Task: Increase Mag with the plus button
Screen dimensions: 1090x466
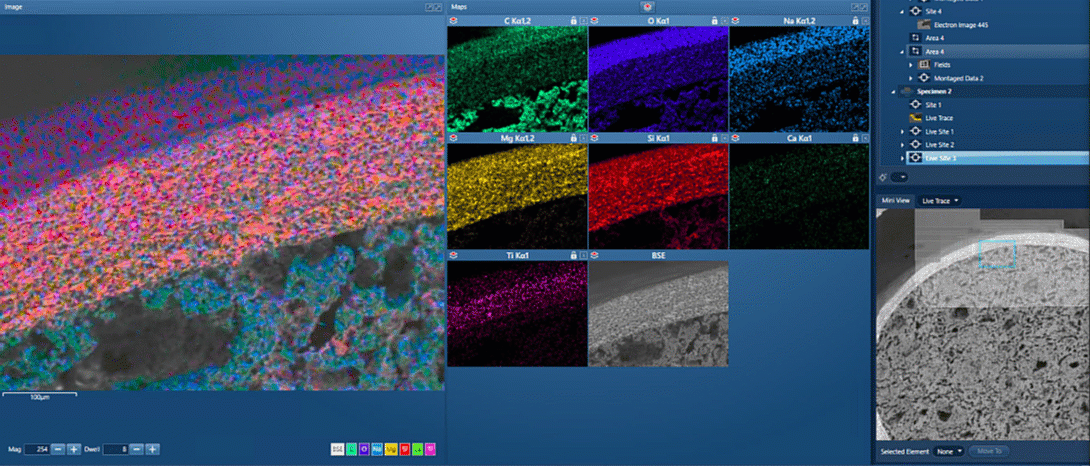Action: [x=74, y=449]
